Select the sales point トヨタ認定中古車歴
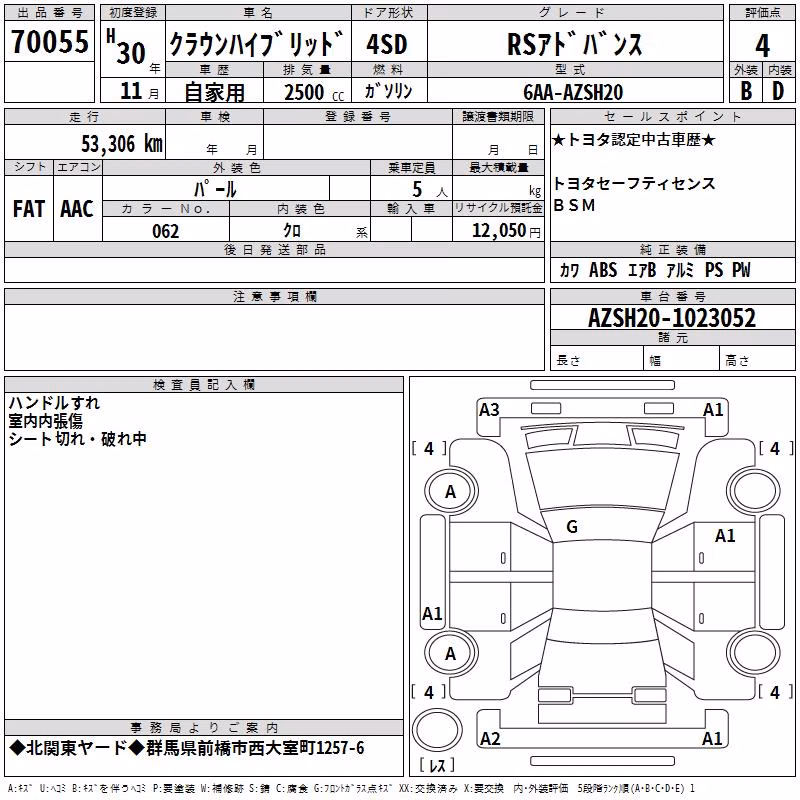800x800 pixels. click(634, 140)
